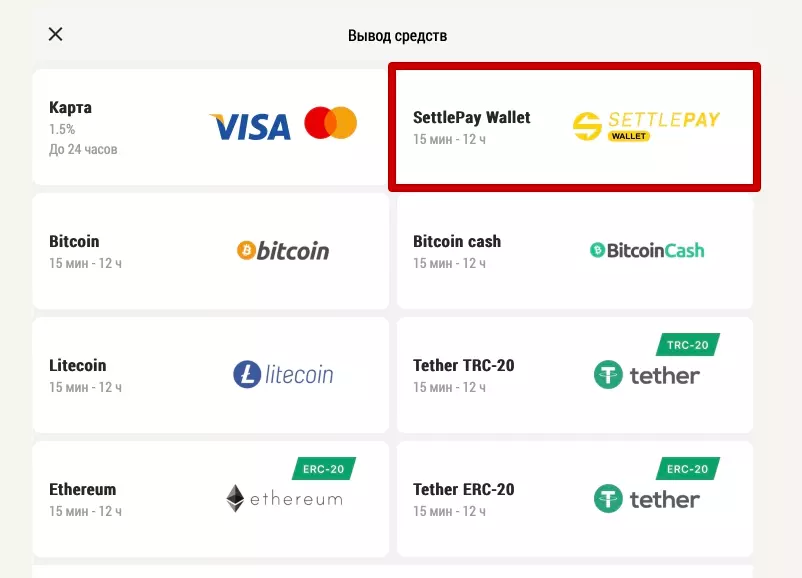Choose the Ethereum label option

pyautogui.click(x=82, y=490)
